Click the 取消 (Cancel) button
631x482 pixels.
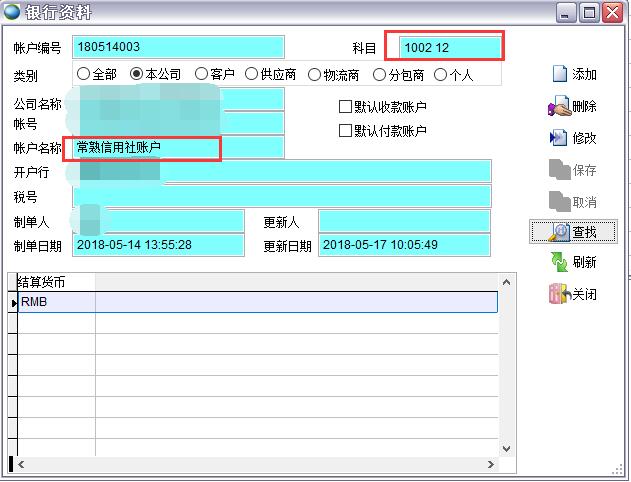coord(573,202)
